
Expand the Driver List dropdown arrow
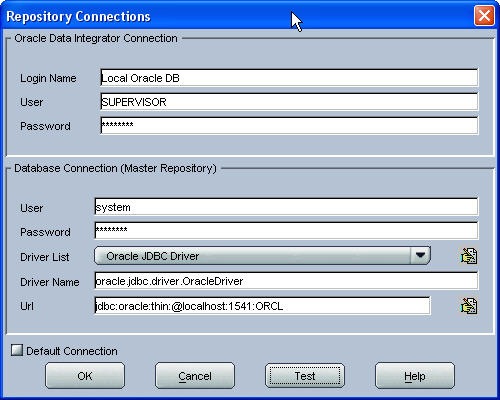pyautogui.click(x=420, y=256)
